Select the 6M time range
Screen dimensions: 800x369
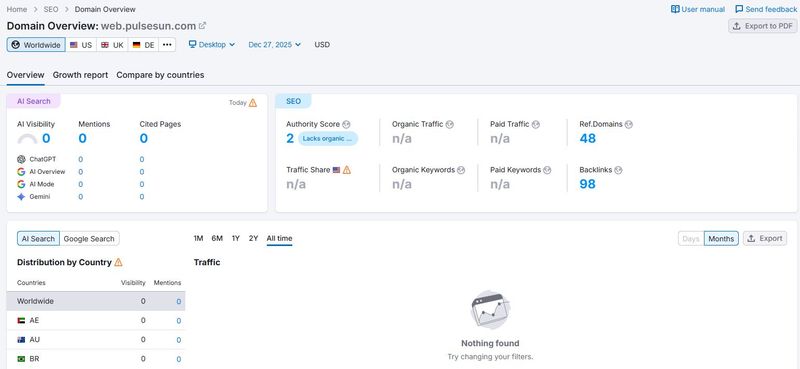coord(217,238)
